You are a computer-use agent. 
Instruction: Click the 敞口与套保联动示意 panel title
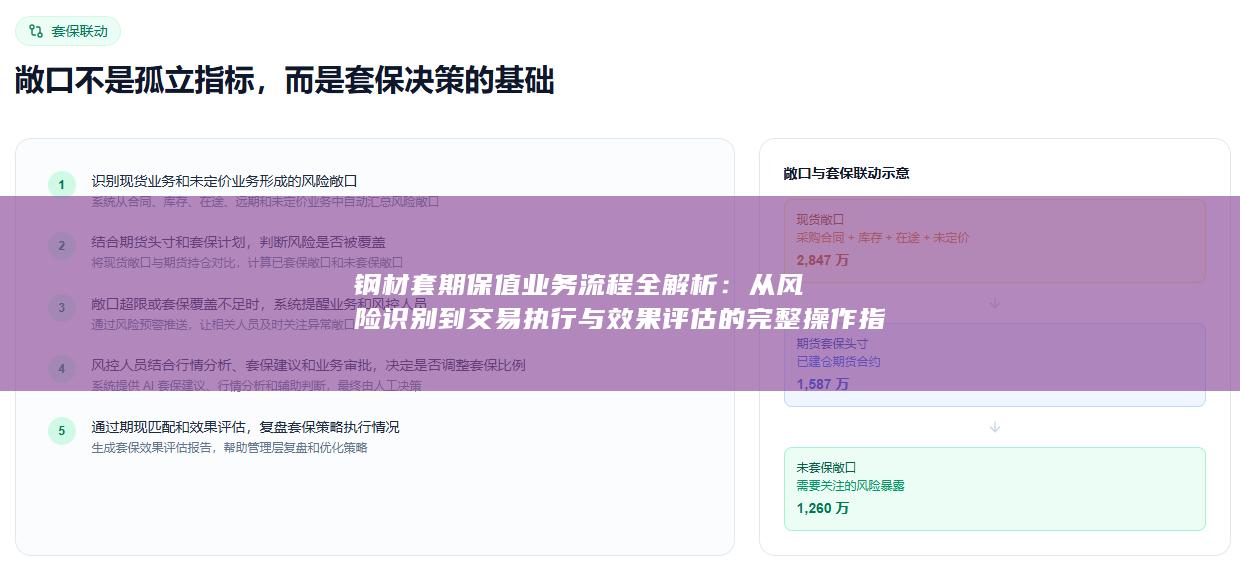[x=846, y=173]
